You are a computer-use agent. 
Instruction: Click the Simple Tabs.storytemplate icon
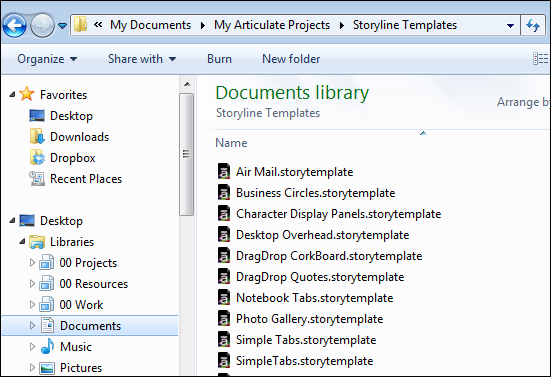click(x=224, y=339)
